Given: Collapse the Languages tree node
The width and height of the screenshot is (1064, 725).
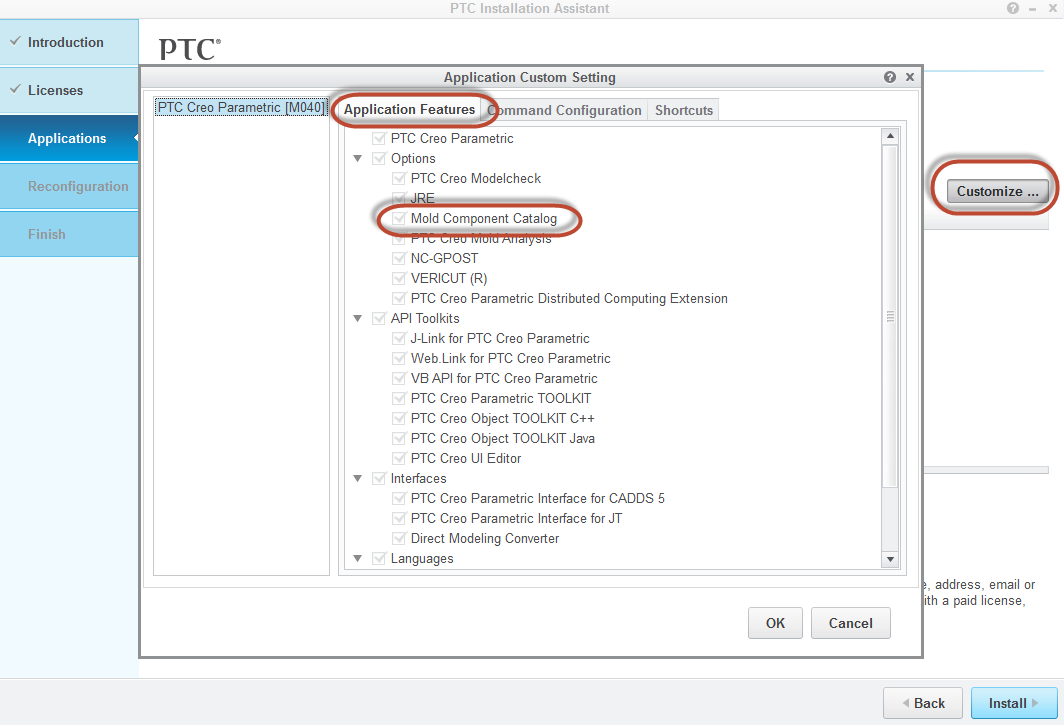Looking at the screenshot, I should (358, 559).
